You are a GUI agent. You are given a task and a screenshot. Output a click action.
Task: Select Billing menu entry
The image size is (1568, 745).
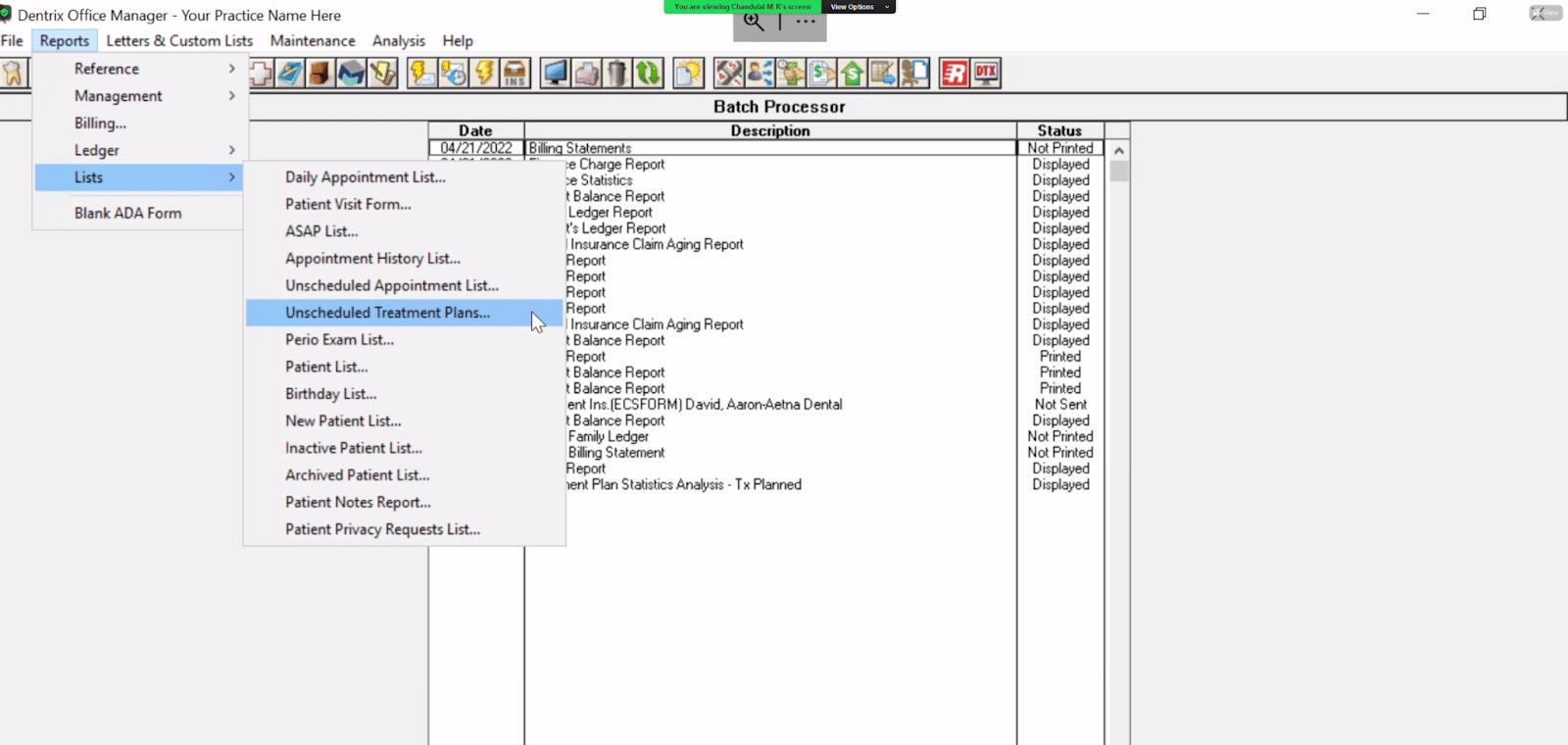[x=141, y=124]
